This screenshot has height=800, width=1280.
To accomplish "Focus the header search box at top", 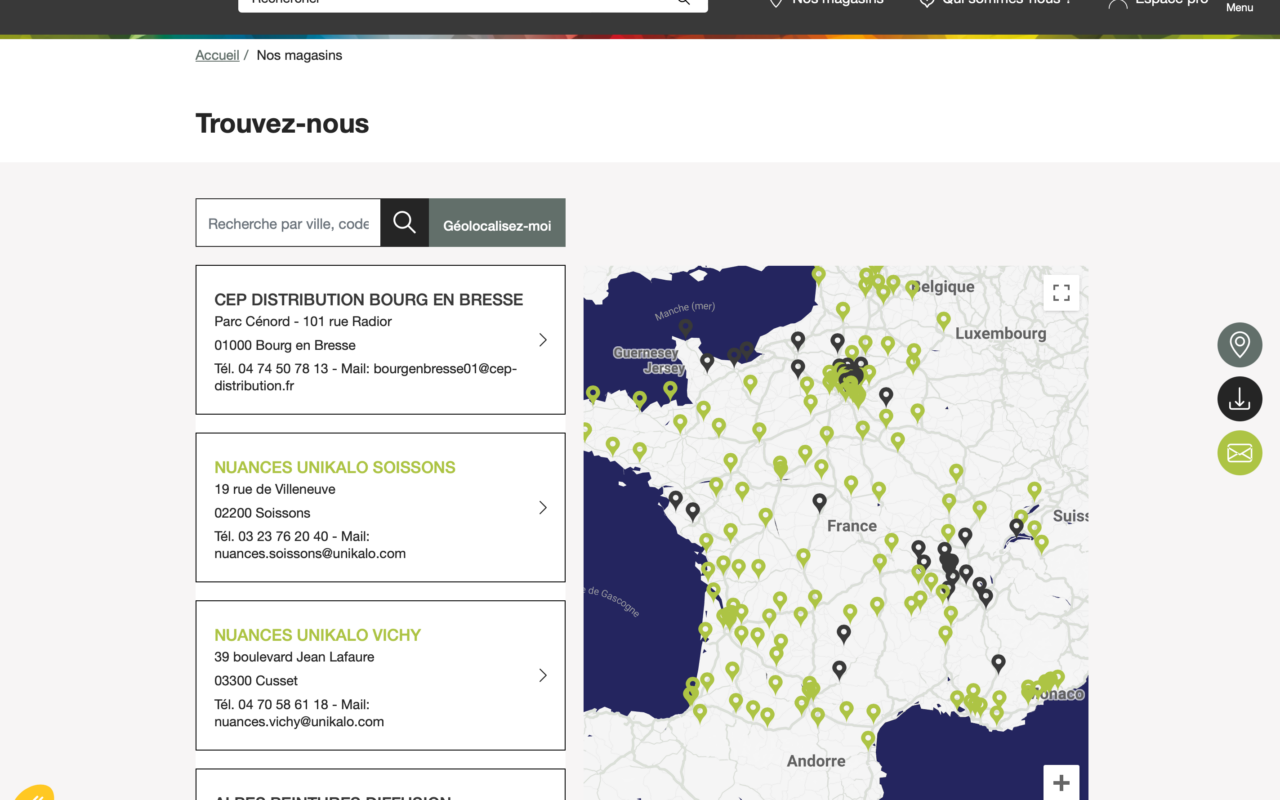I will tap(473, 3).
